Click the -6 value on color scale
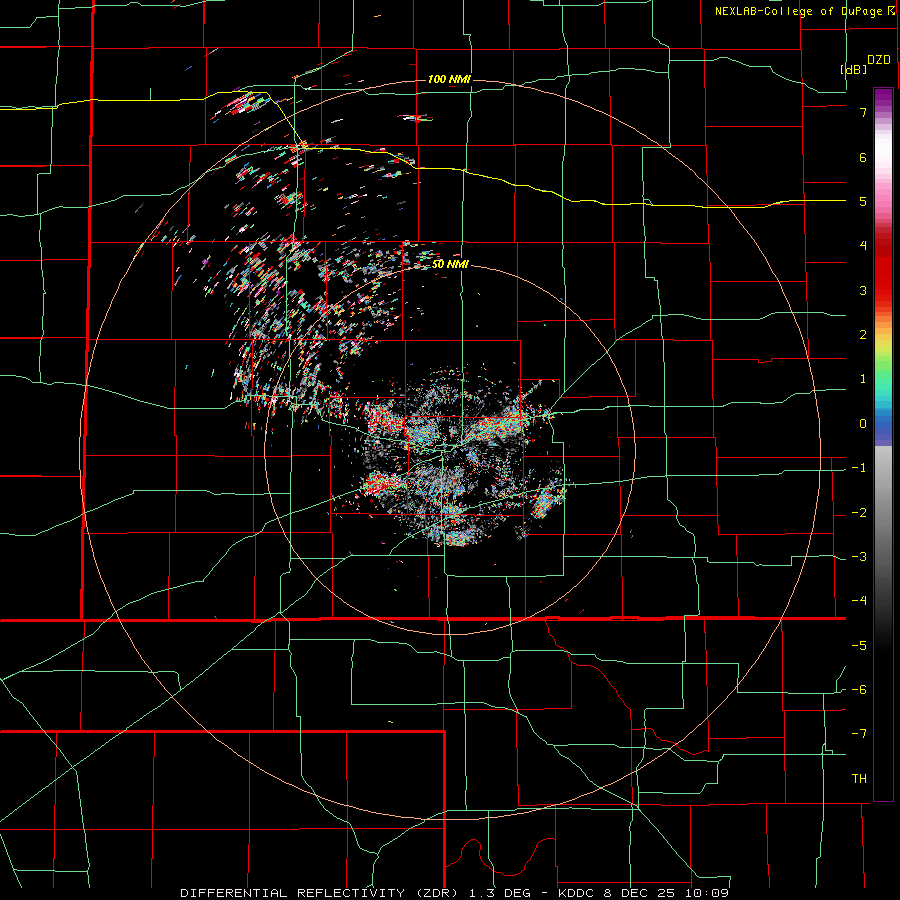 point(859,690)
